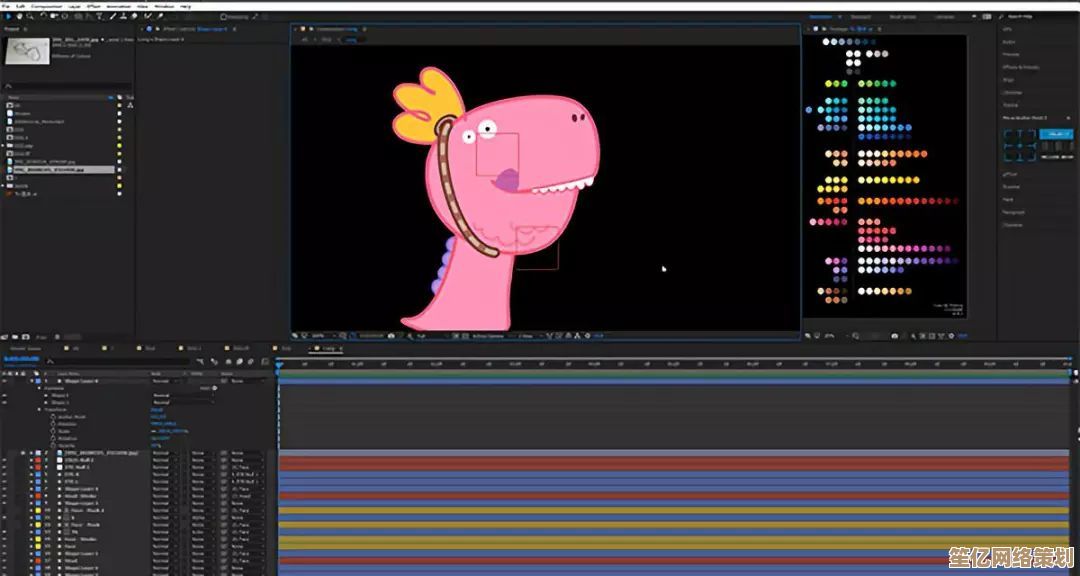Click Scale stopwatch icon

pyautogui.click(x=54, y=431)
